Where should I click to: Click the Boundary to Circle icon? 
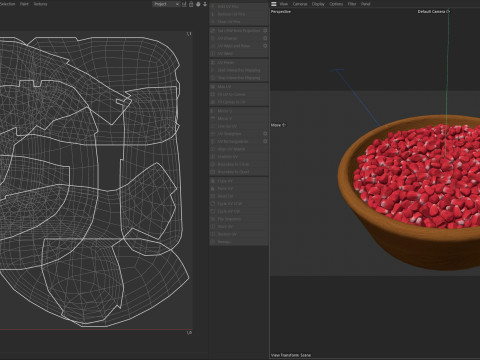[x=213, y=164]
